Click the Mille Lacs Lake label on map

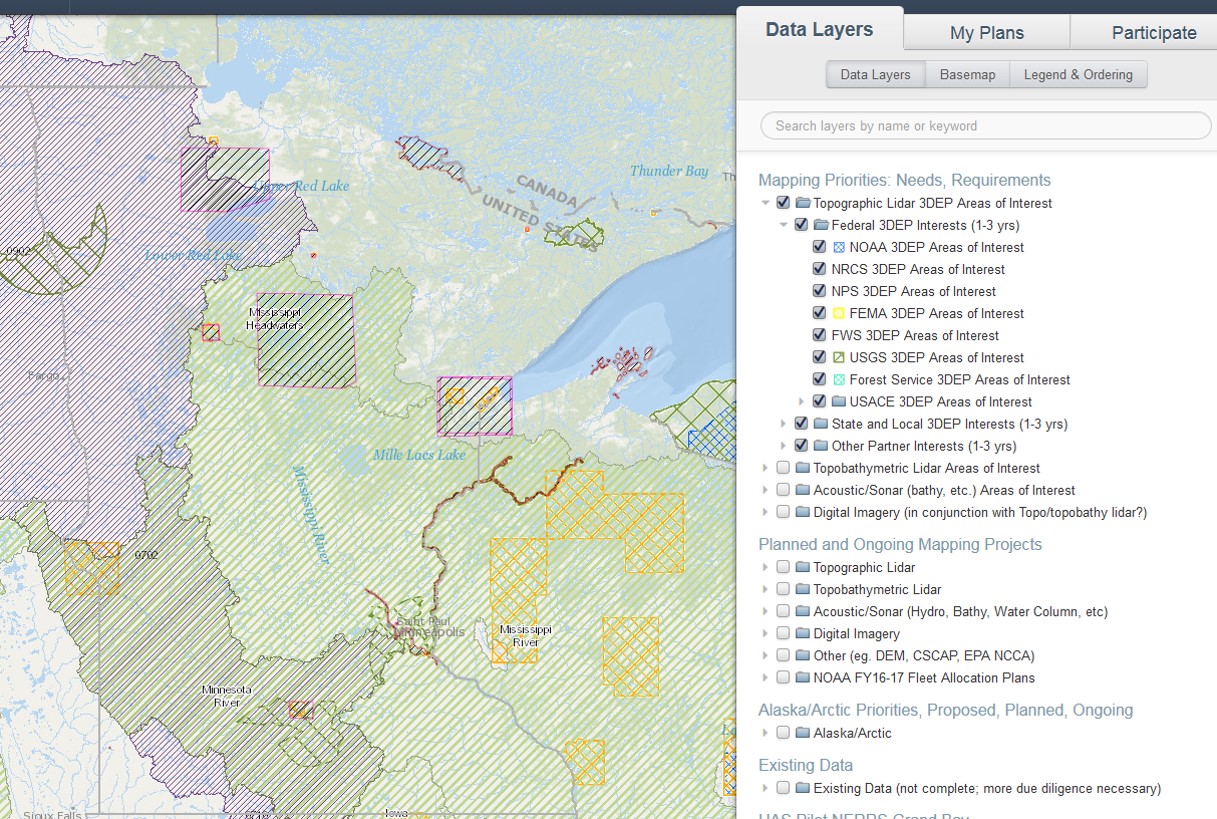pos(419,455)
